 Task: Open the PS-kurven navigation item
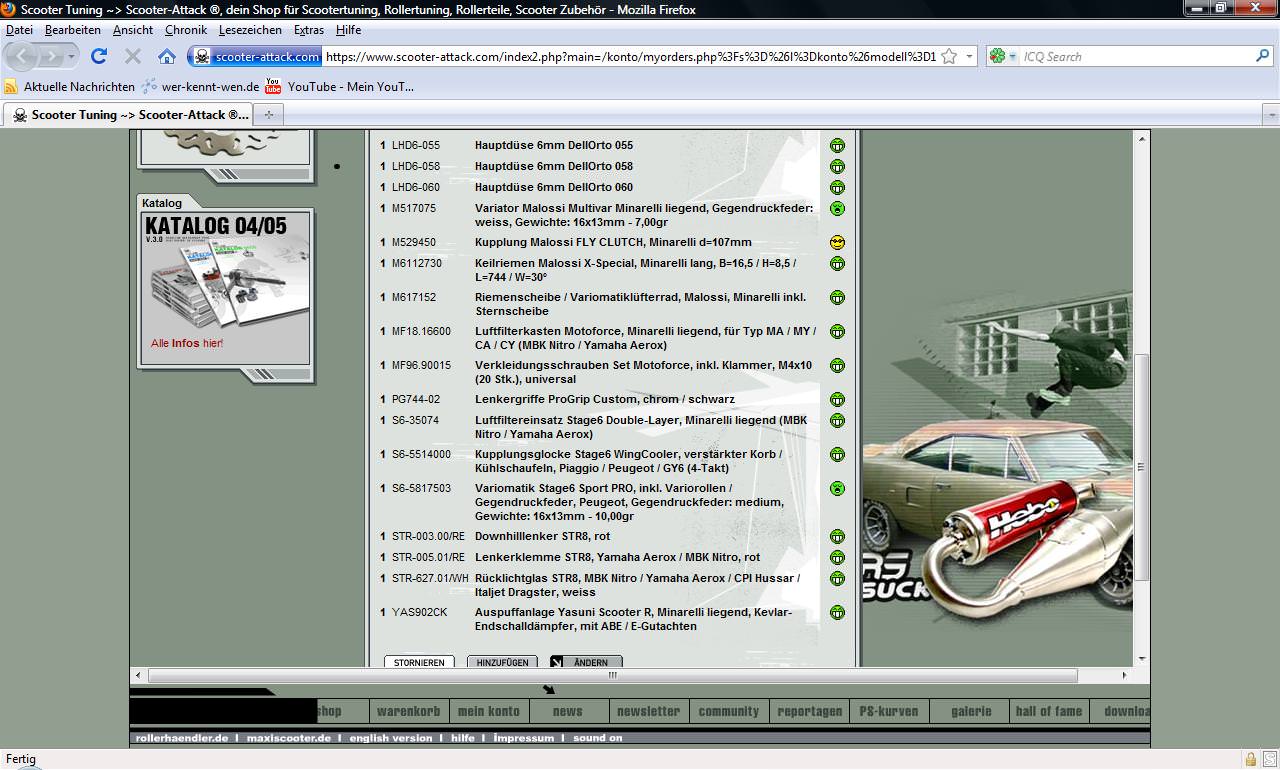click(889, 711)
